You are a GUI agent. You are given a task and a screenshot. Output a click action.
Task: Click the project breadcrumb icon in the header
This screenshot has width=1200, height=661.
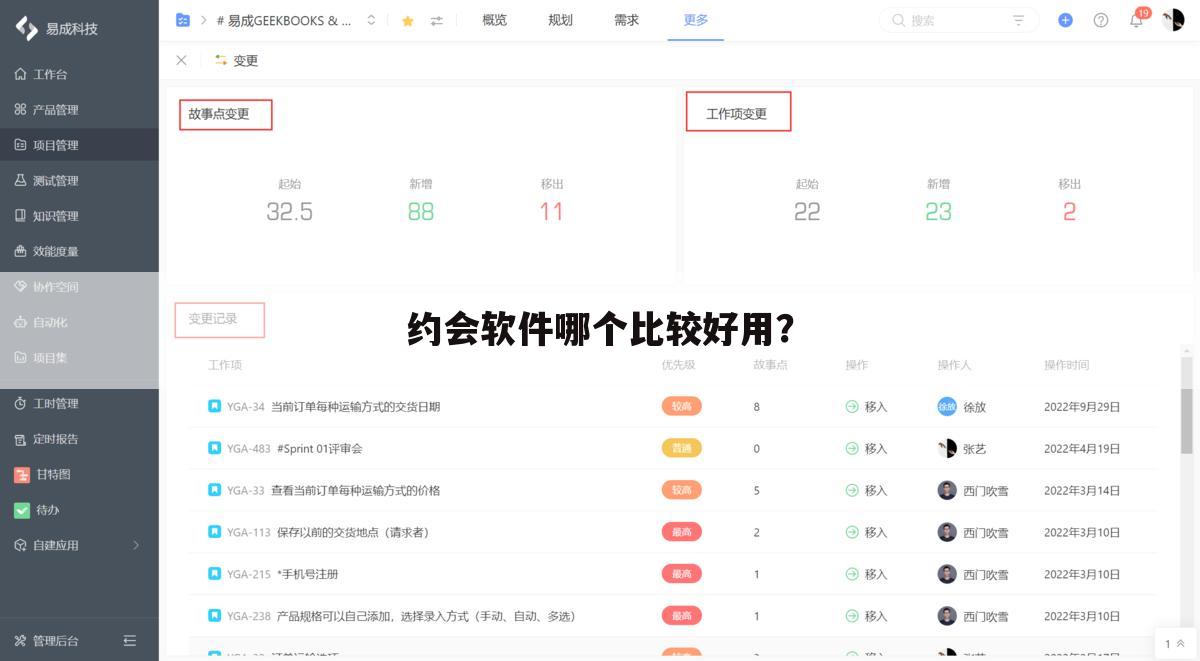[183, 20]
